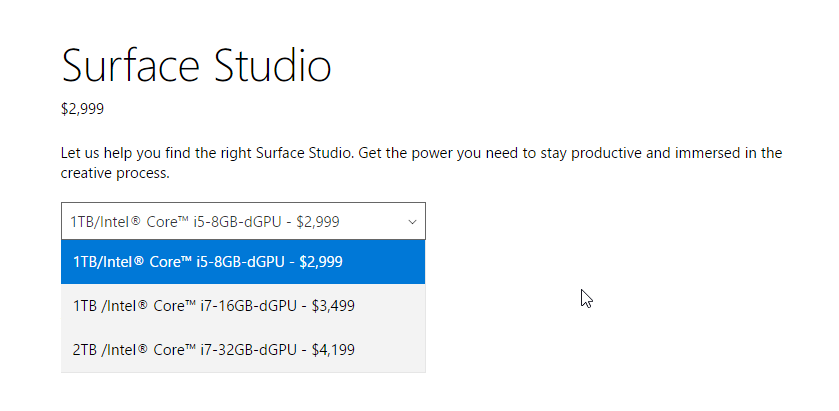Click the word 'Surface' in the title
The image size is (839, 411).
[x=131, y=65]
